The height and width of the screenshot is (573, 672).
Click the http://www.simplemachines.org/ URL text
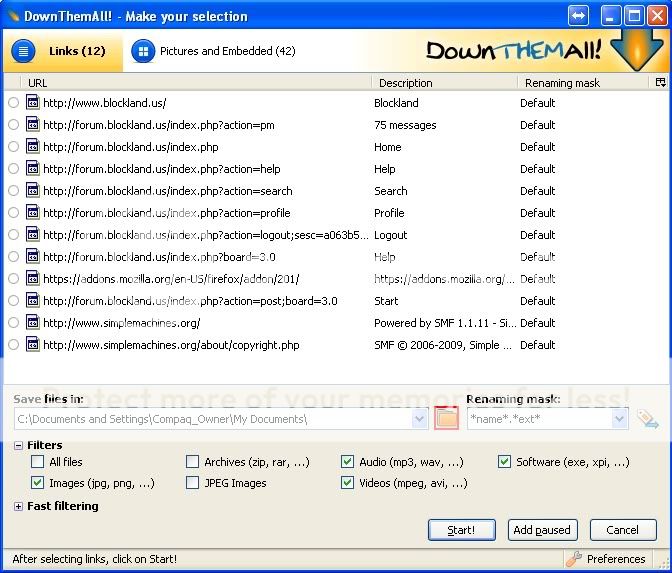point(122,323)
